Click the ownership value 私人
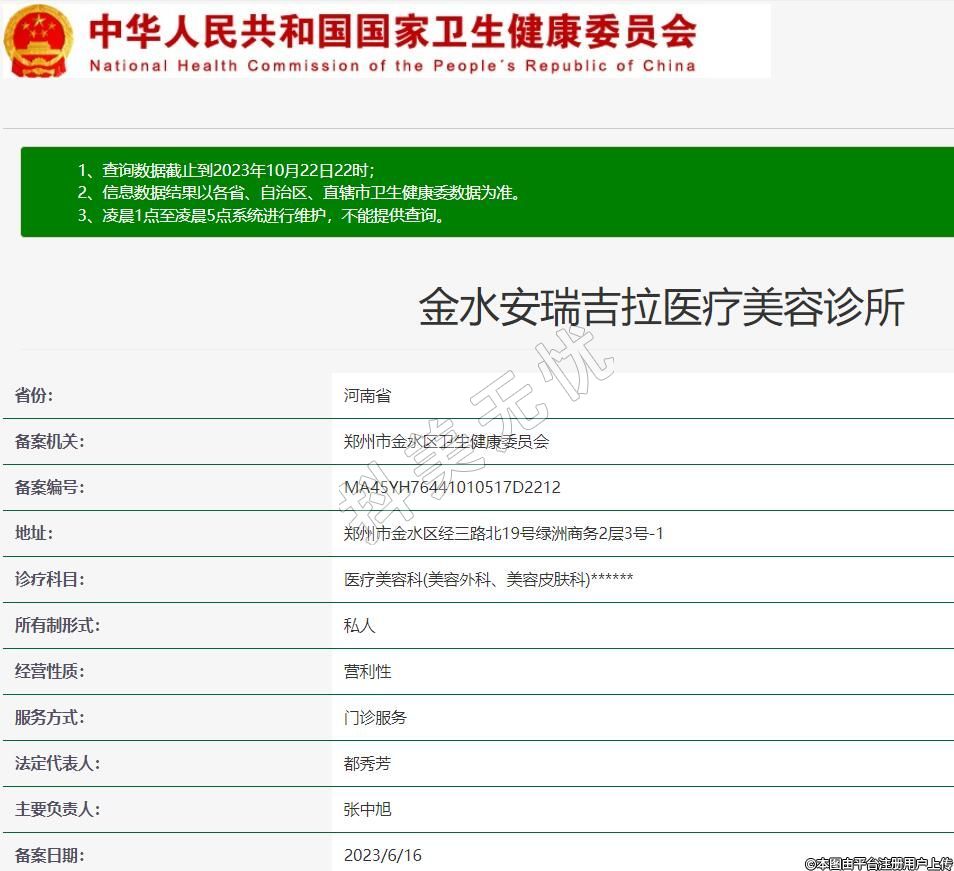This screenshot has width=954, height=871. click(x=359, y=625)
